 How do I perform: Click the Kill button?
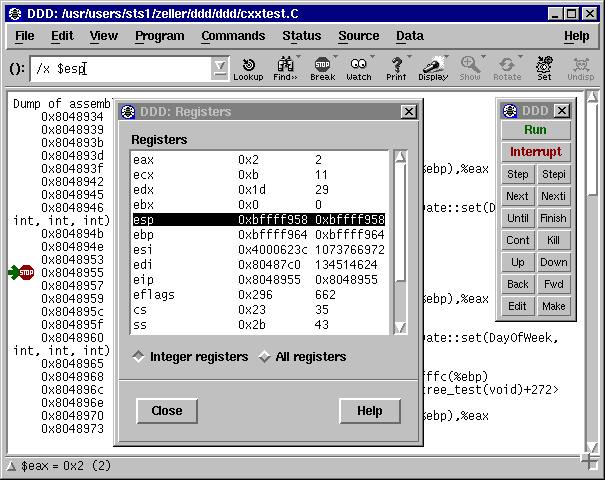(554, 240)
